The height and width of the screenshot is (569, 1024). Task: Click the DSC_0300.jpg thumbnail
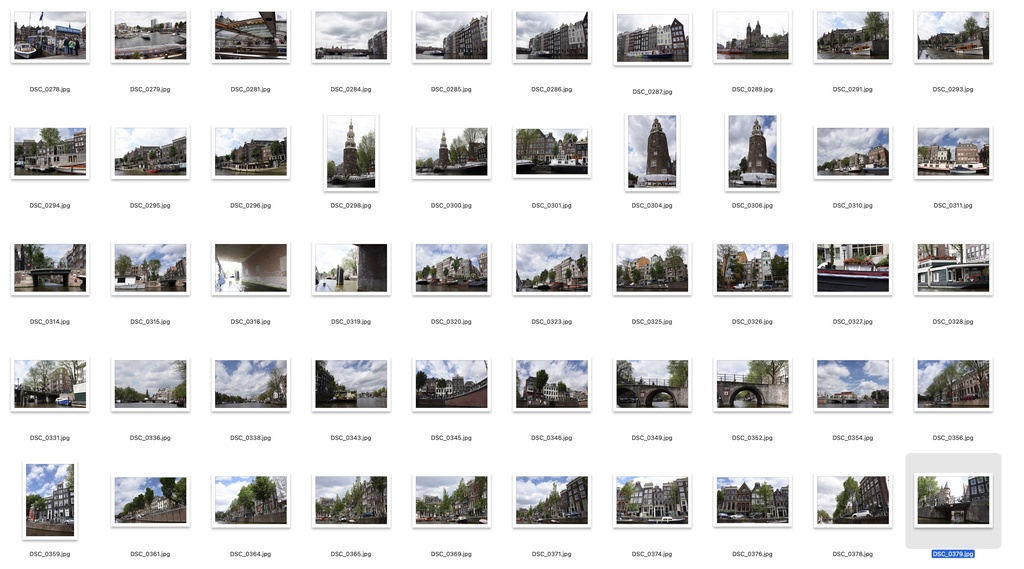(x=451, y=152)
